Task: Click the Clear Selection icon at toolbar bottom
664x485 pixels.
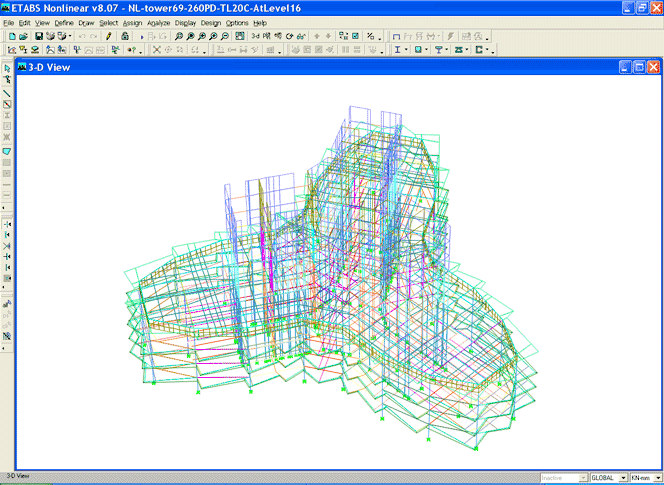Action: 7,336
